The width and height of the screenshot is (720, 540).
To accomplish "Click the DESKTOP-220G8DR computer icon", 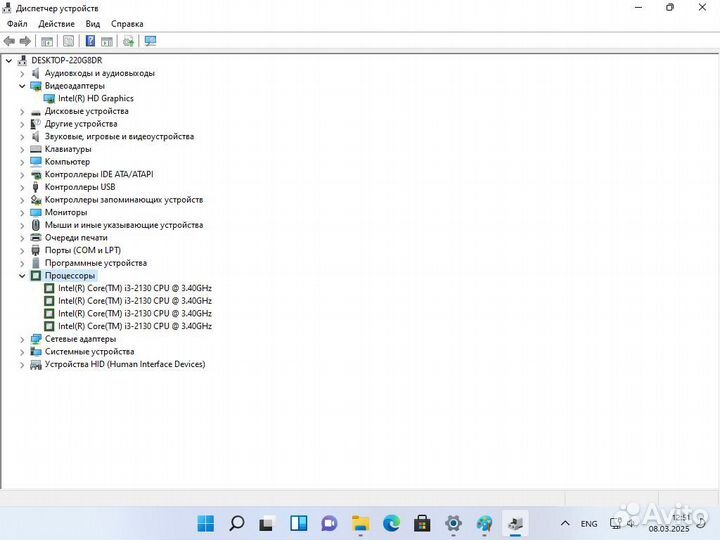I will (x=22, y=61).
